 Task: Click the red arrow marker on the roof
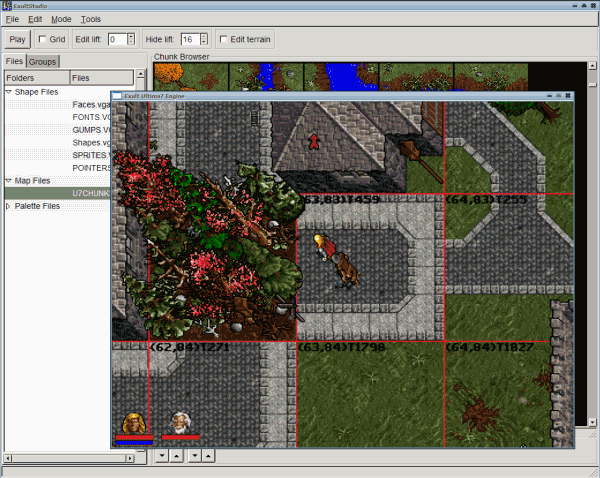coord(314,142)
